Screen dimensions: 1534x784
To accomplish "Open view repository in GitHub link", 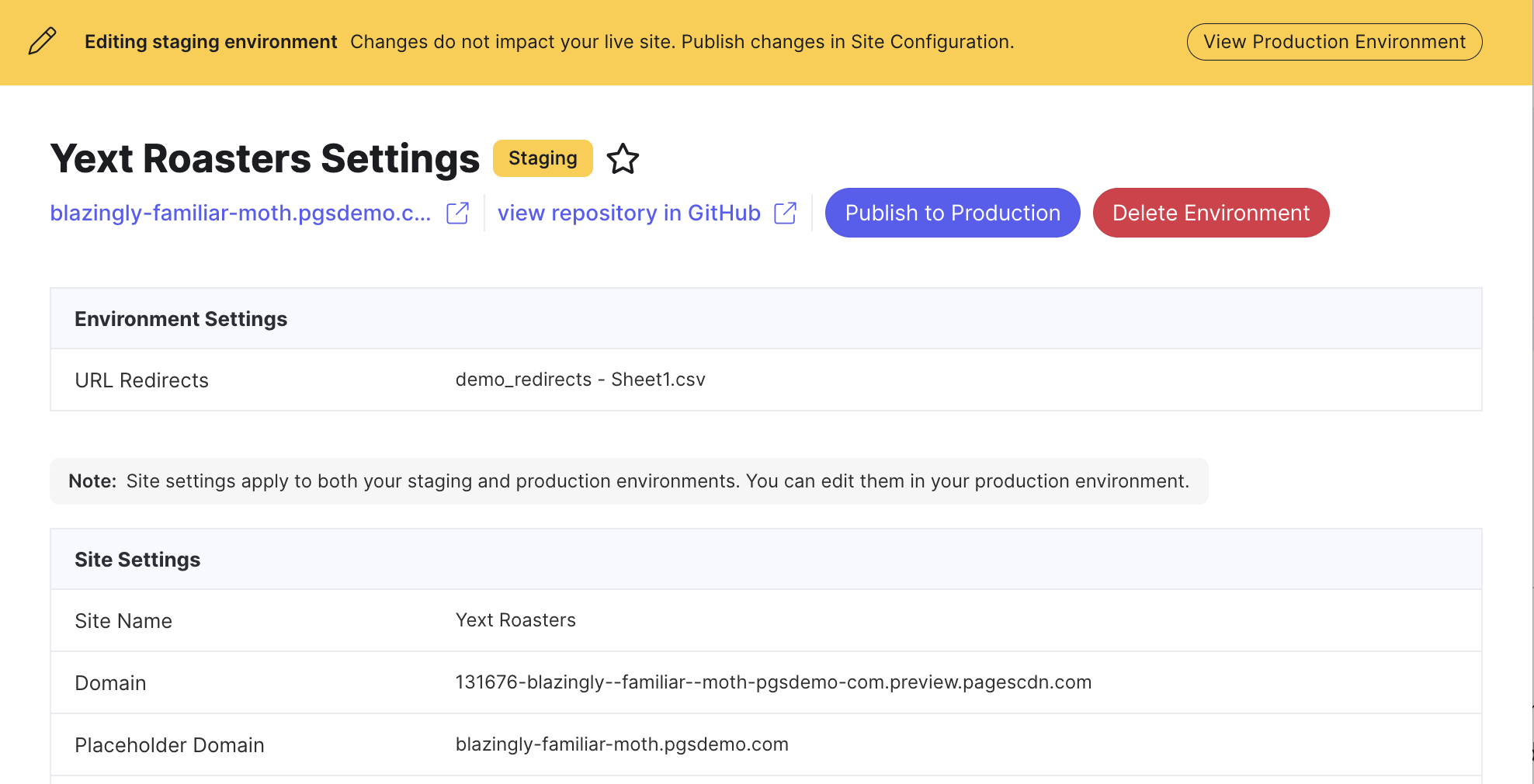I will coord(628,213).
